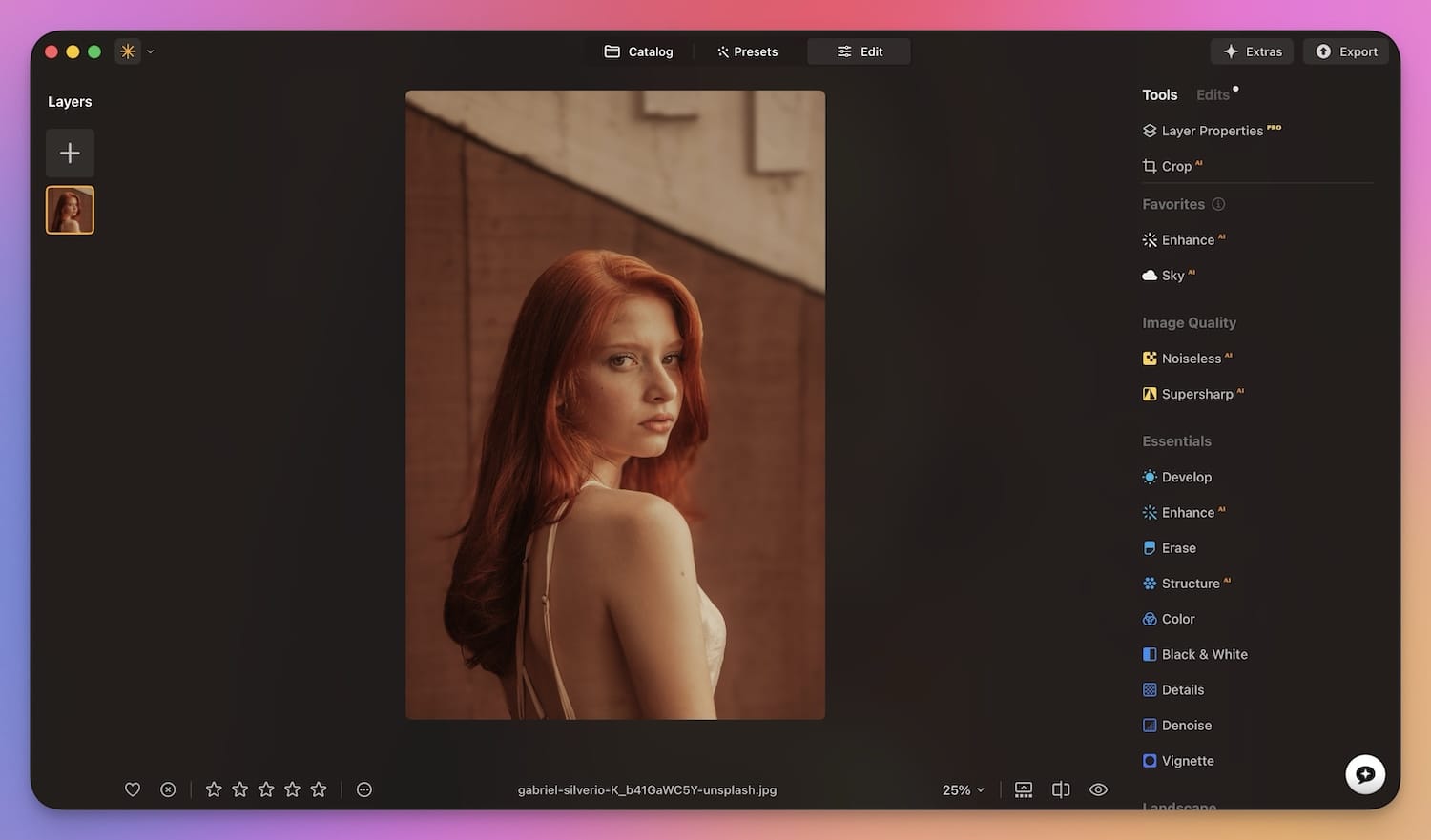Screen dimensions: 1431x840
Task: Select the portrait layer thumbnail
Action: point(70,210)
